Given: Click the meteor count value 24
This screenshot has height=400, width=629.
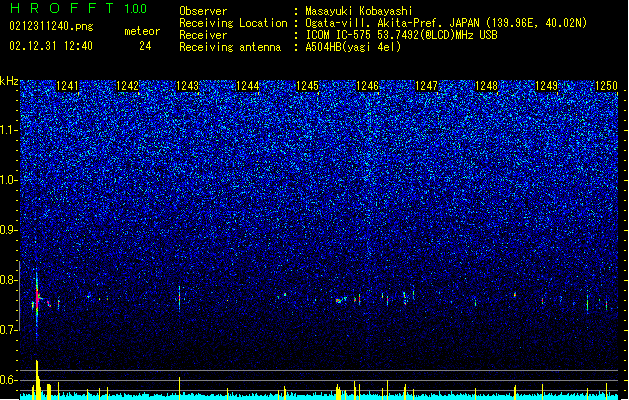Looking at the screenshot, I should point(145,46).
